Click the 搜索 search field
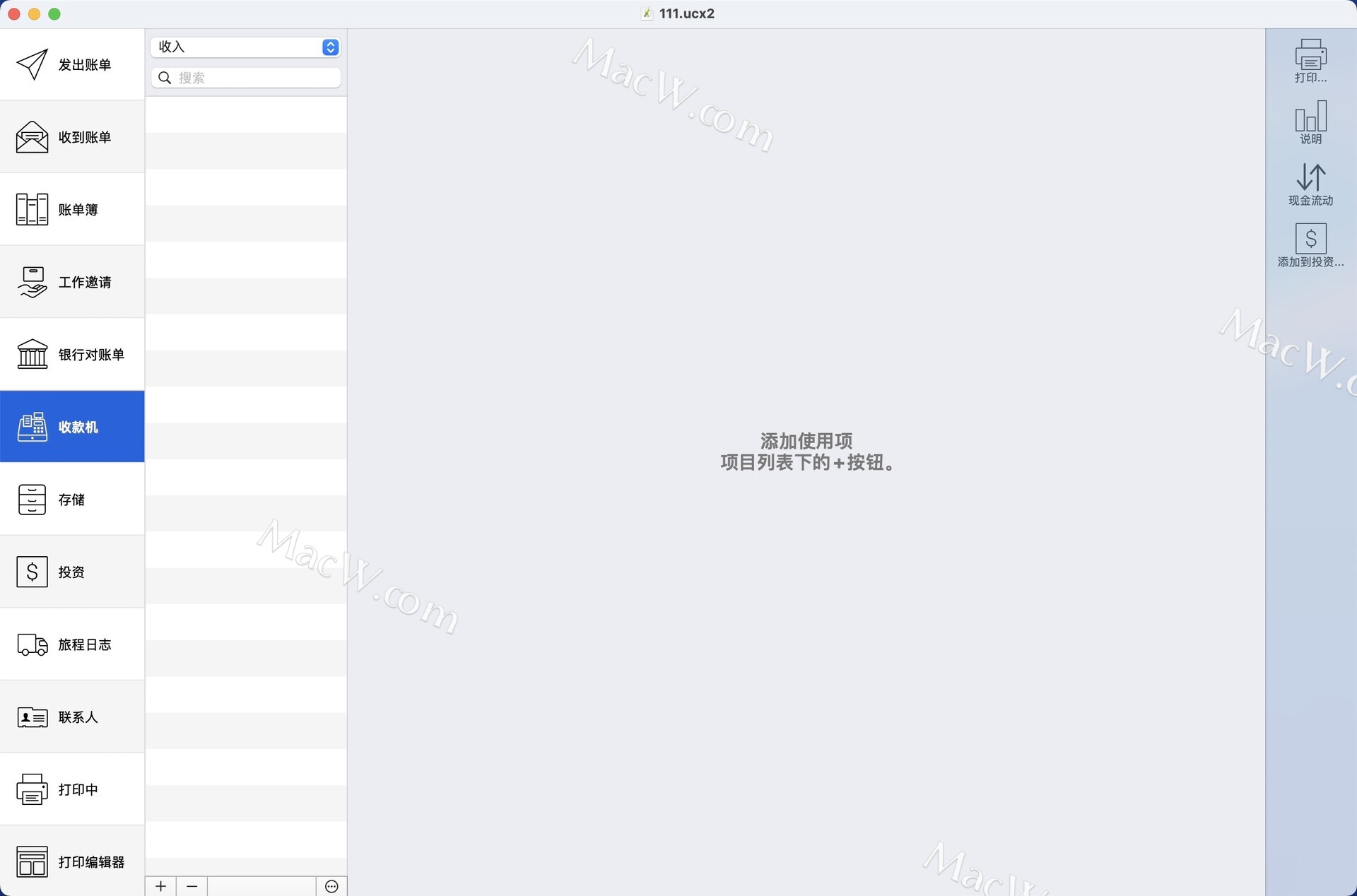 point(245,78)
